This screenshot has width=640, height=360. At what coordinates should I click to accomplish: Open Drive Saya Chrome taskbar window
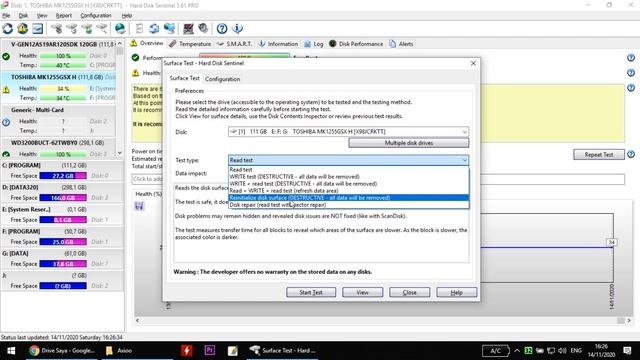tap(62, 350)
